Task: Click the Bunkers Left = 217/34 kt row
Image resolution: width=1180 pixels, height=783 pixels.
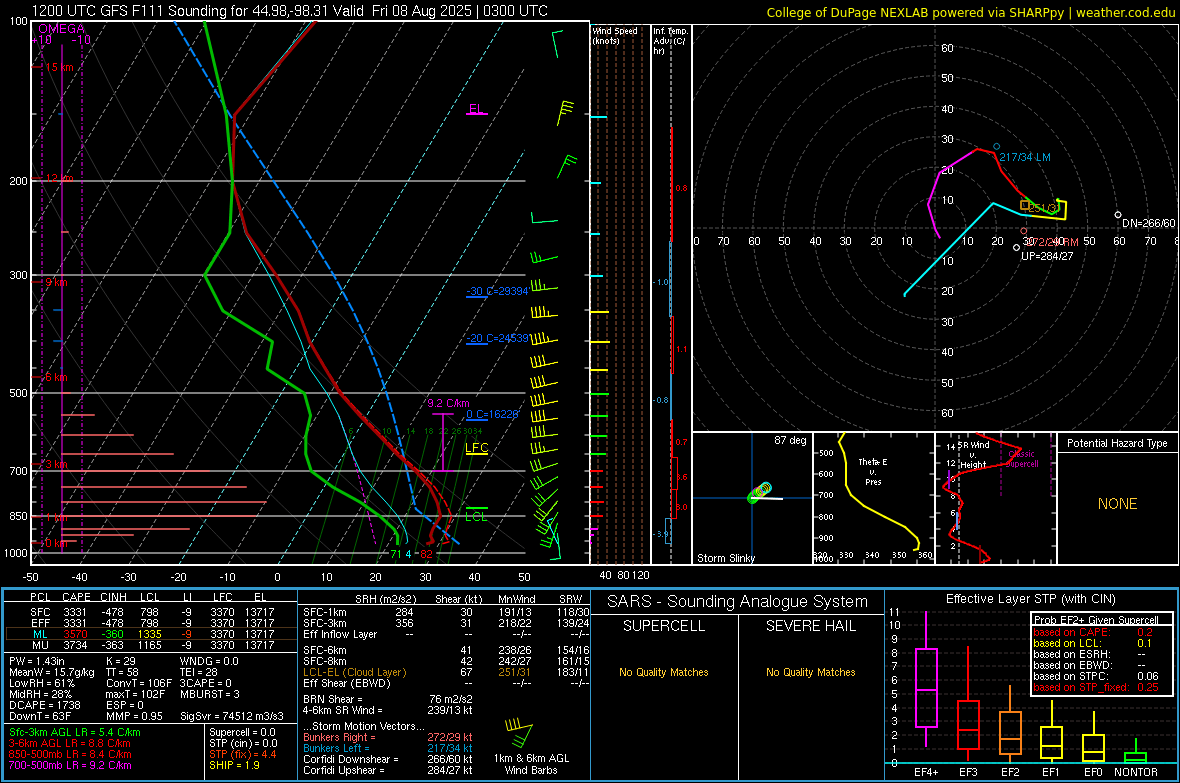Action: (x=388, y=748)
